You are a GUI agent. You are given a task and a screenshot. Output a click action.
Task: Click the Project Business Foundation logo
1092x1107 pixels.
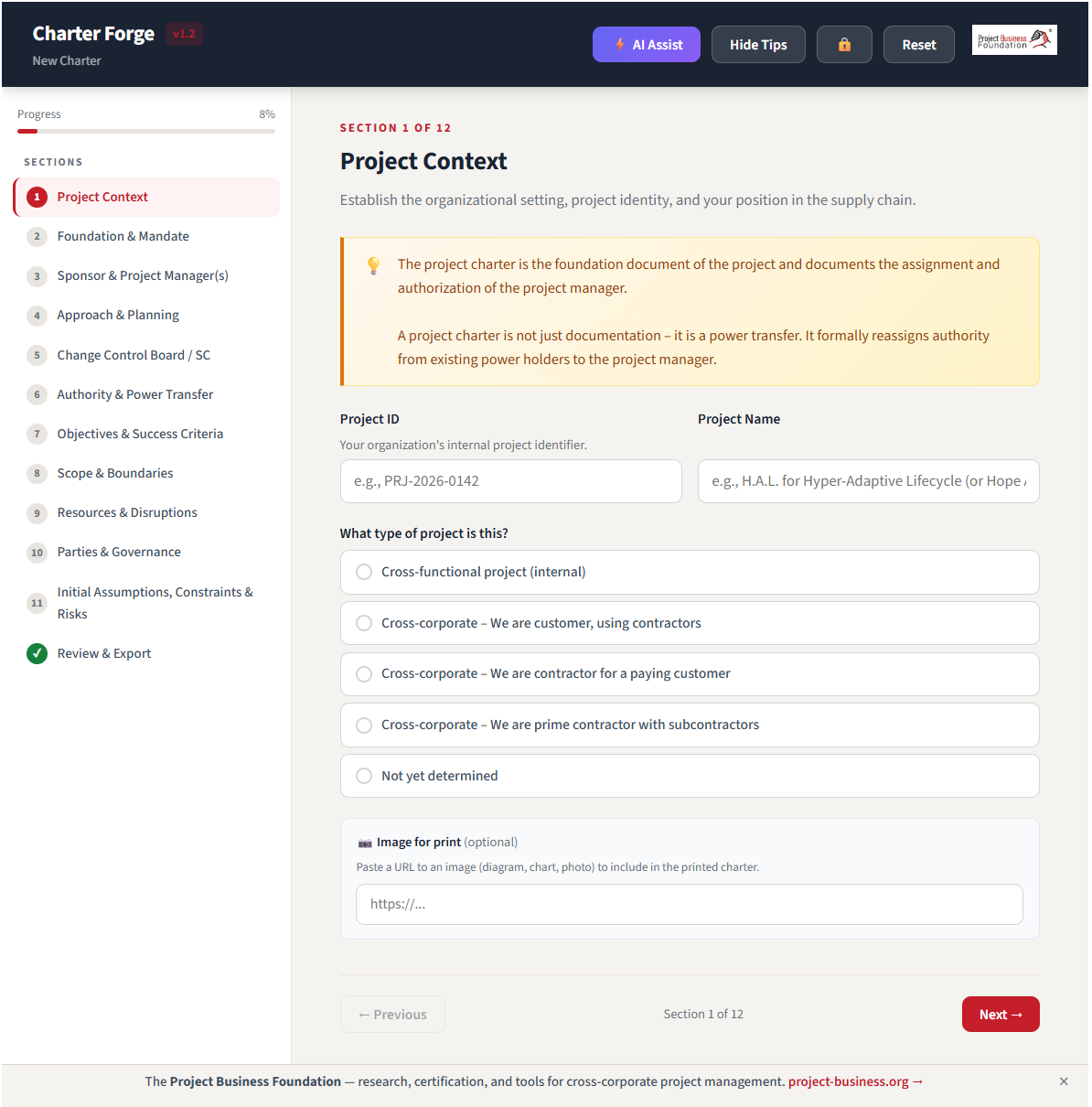tap(1013, 40)
